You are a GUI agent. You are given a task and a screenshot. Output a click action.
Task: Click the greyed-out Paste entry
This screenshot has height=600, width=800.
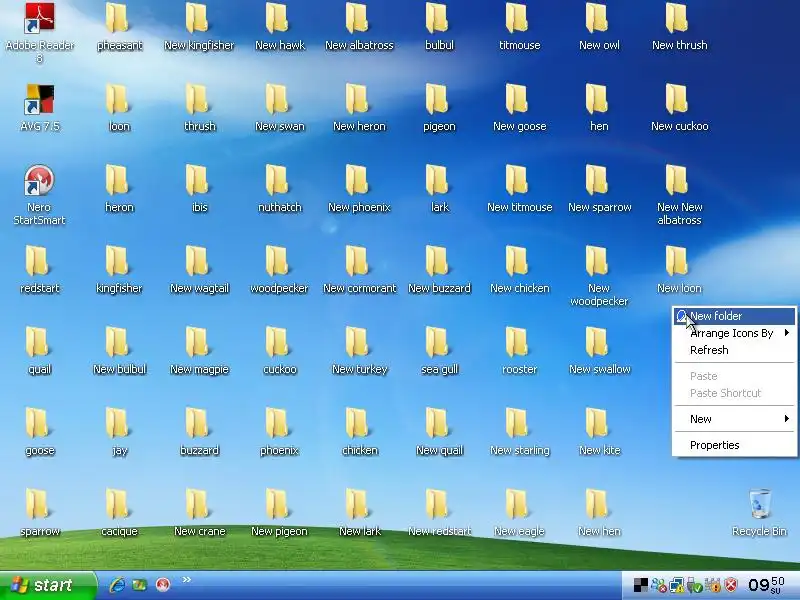[x=734, y=376]
